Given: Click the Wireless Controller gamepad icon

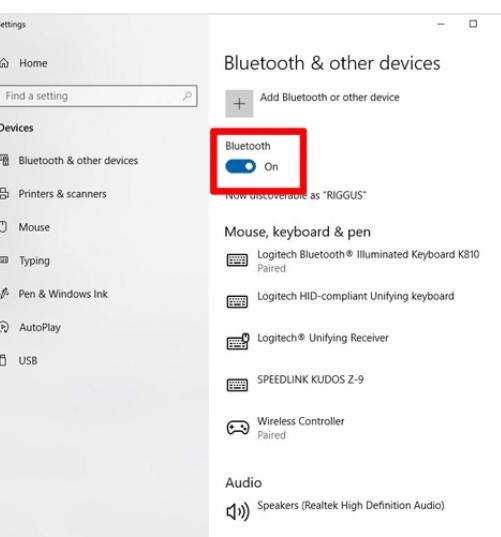Looking at the screenshot, I should pos(238,427).
